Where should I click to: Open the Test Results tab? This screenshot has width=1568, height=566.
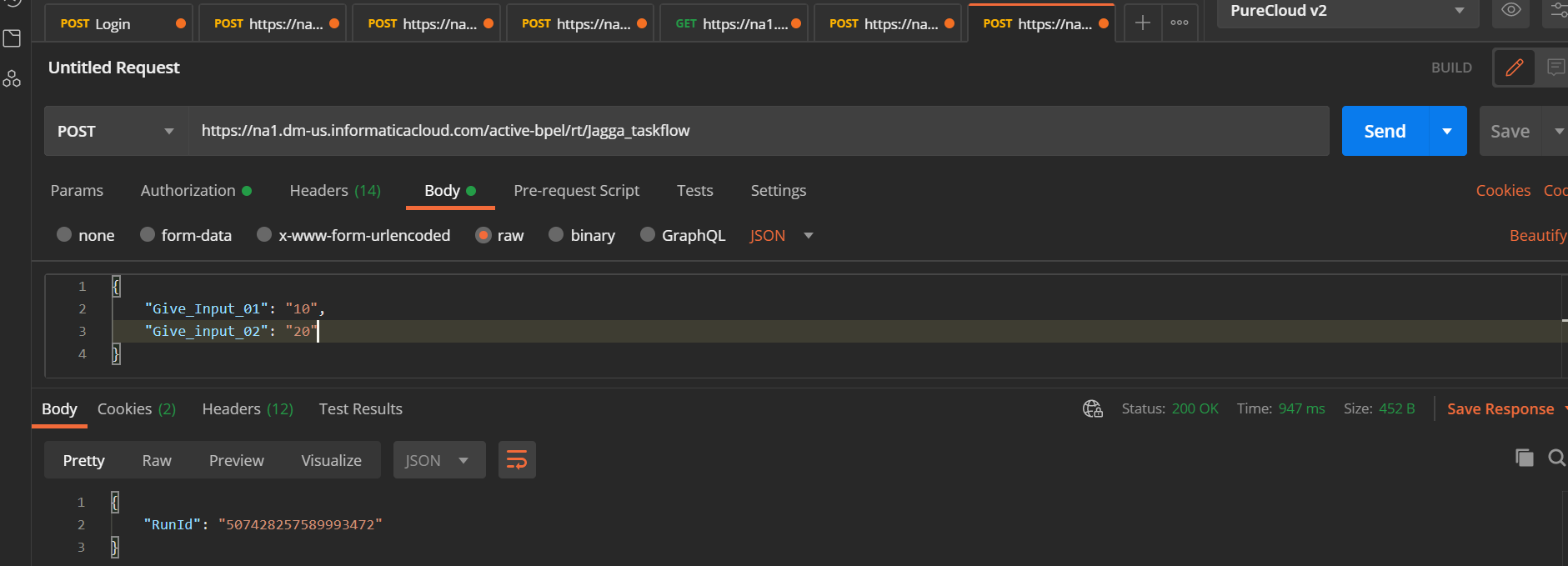click(361, 409)
